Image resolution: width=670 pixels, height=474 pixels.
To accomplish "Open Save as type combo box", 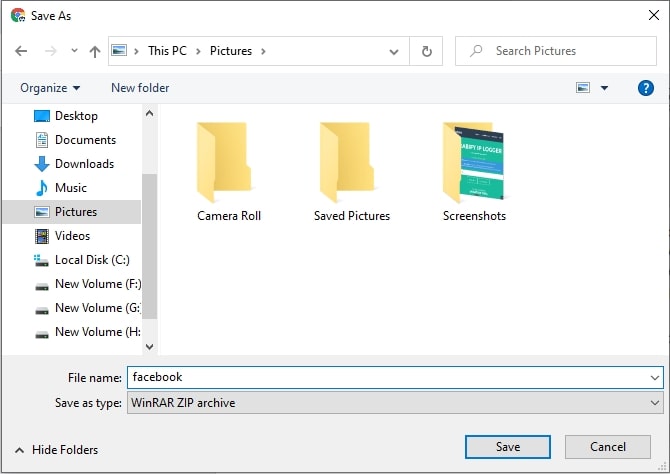I will [x=395, y=403].
